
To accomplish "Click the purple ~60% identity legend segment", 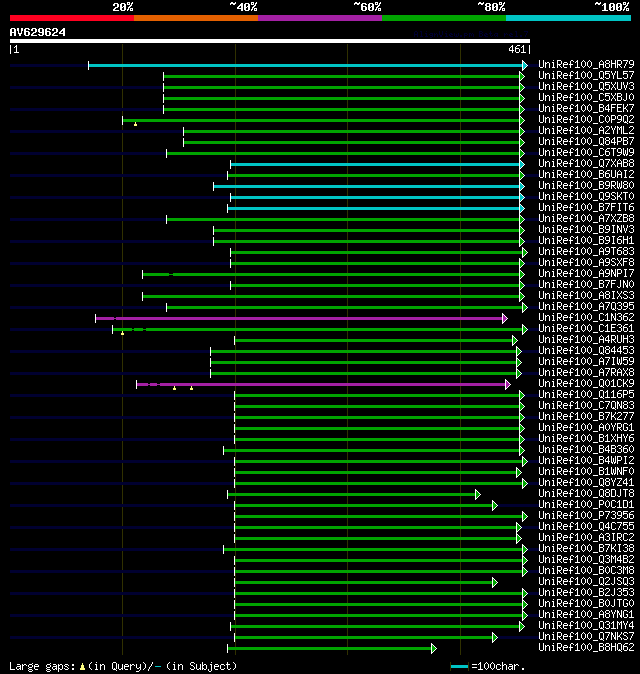I will [x=320, y=18].
